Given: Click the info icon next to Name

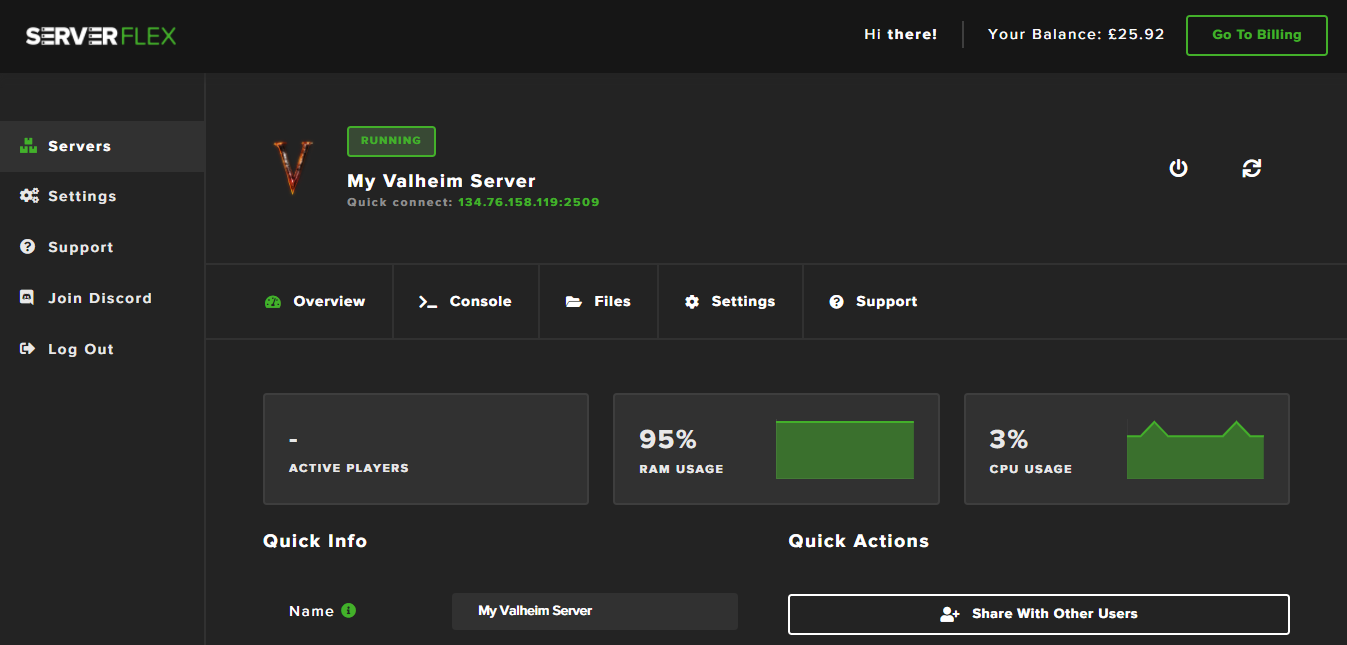Looking at the screenshot, I should click(x=348, y=610).
